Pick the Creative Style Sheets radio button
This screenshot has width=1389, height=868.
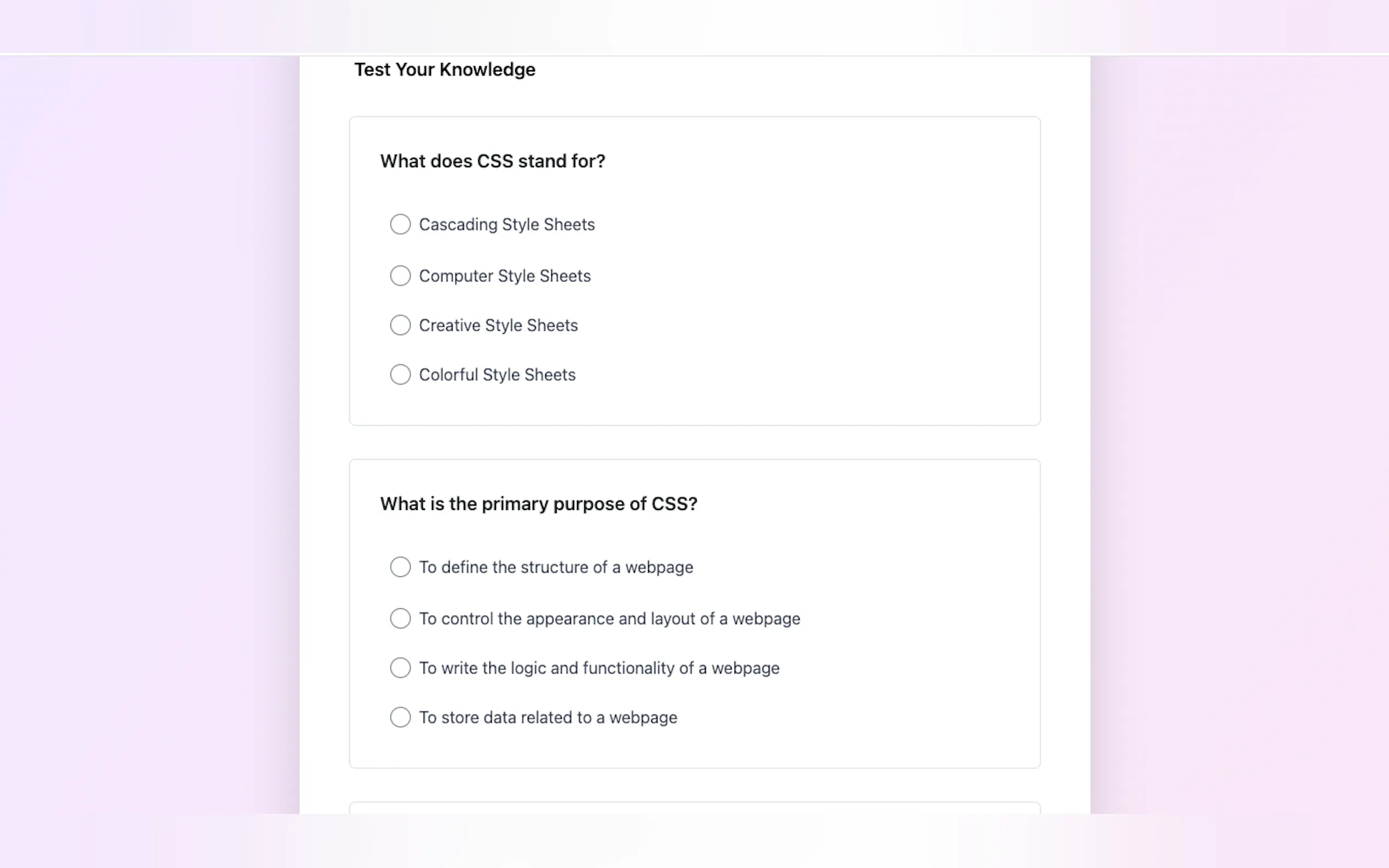point(400,325)
